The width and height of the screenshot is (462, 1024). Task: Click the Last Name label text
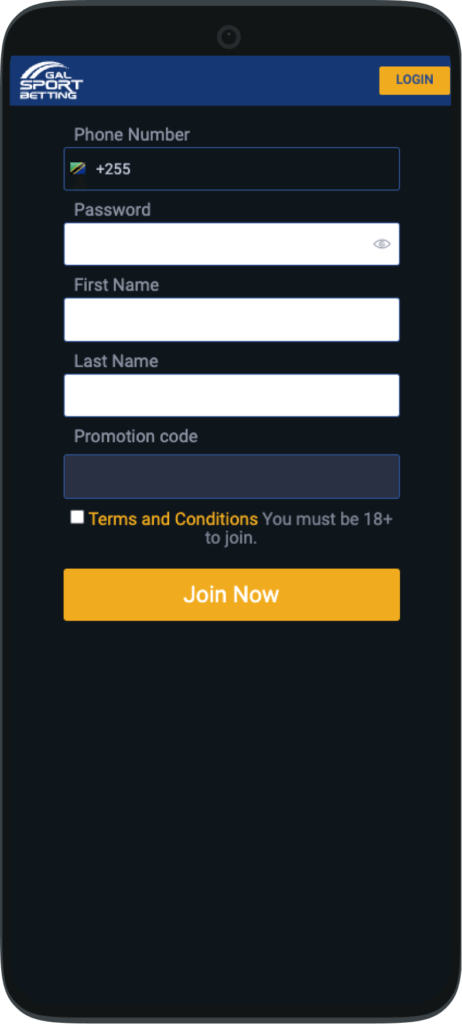pyautogui.click(x=116, y=360)
